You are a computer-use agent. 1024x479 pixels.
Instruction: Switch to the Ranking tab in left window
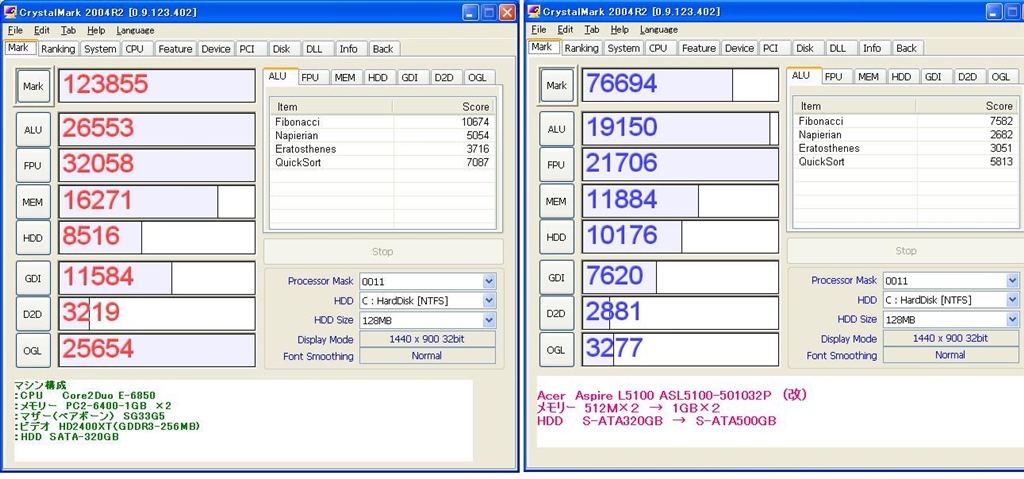58,48
